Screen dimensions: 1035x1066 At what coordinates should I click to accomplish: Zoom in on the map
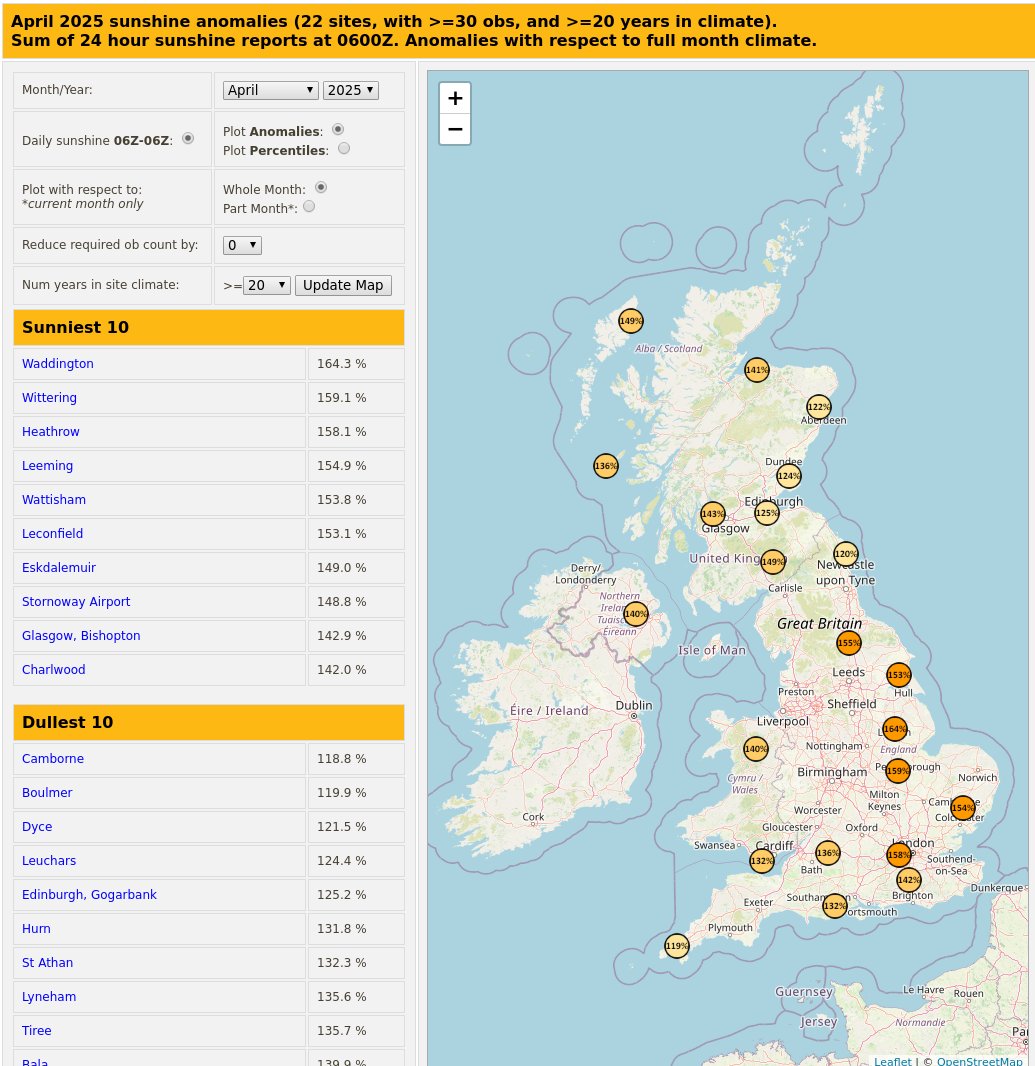tap(455, 97)
